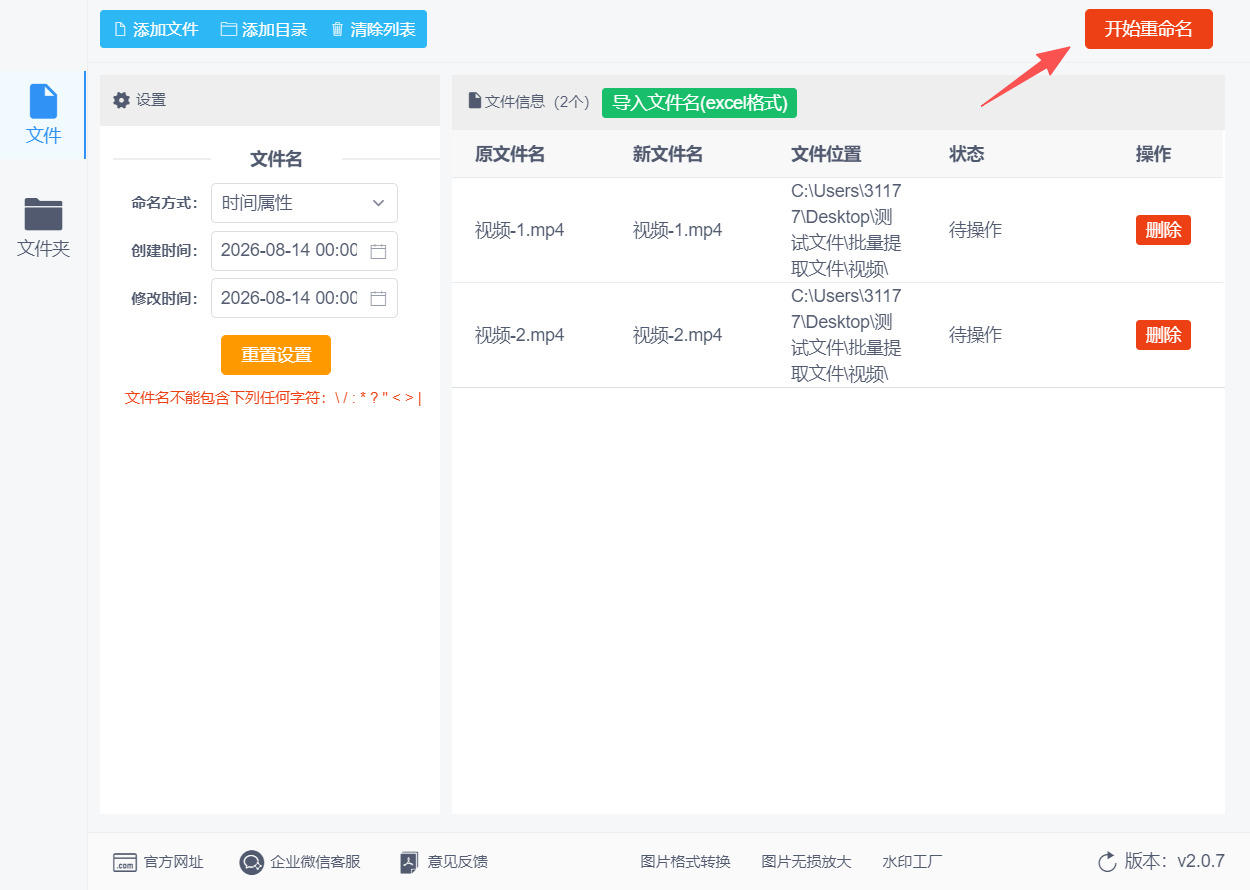Open calendar icon in 修改时间 field
The height and width of the screenshot is (890, 1250).
click(378, 298)
